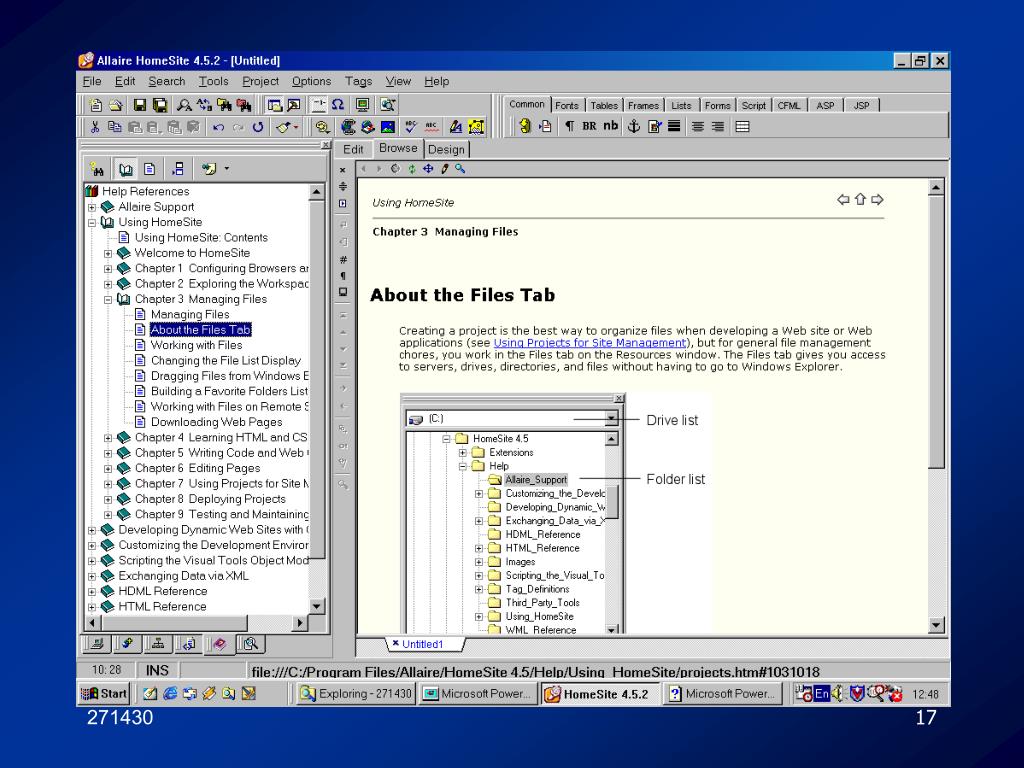Toggle the help tree open-book view button
1024x768 pixels.
(x=125, y=169)
